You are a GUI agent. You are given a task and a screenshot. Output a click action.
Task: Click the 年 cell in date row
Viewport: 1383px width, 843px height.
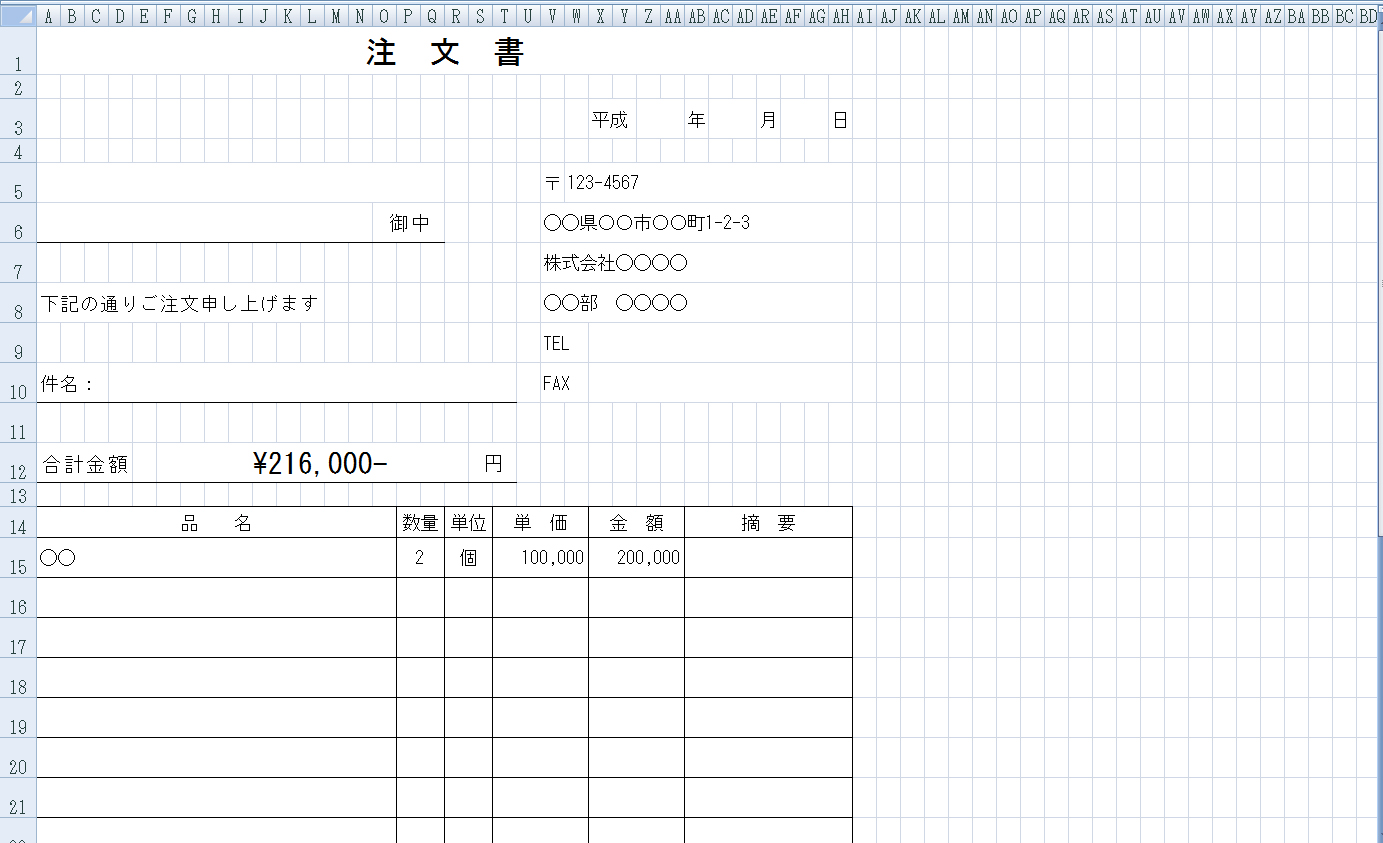click(697, 119)
